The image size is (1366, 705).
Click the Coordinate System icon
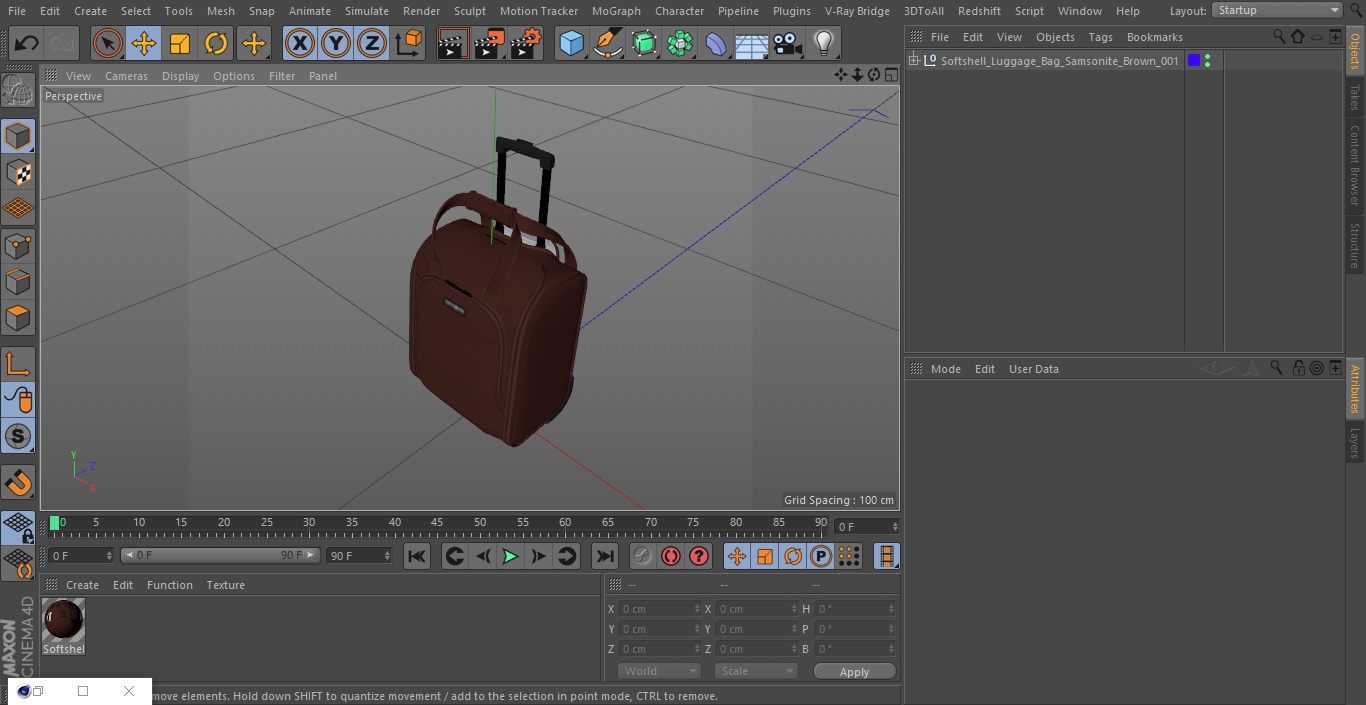point(409,44)
